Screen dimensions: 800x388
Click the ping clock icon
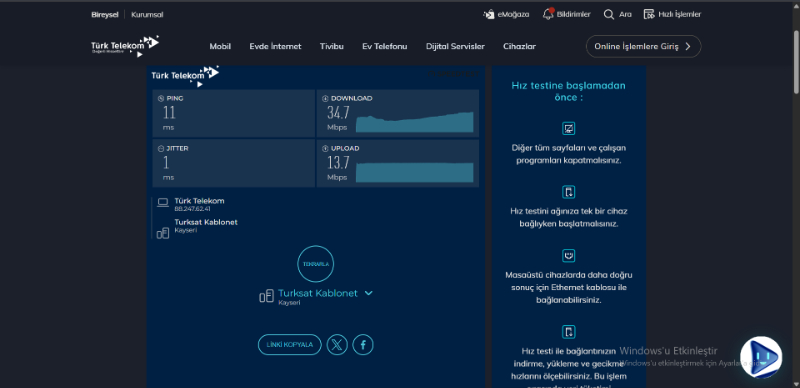(x=161, y=98)
